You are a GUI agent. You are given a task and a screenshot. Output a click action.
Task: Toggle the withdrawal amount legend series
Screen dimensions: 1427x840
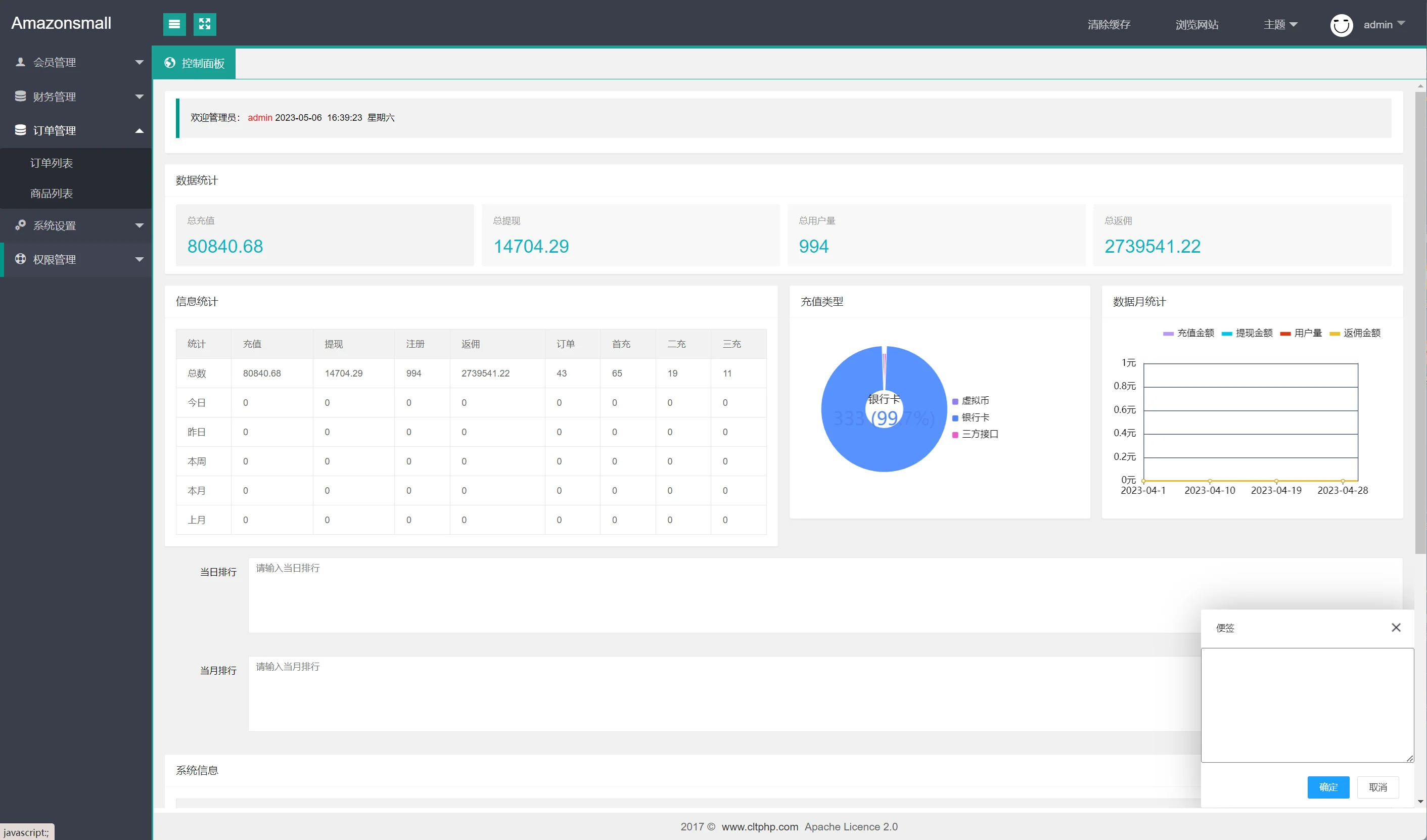(1247, 333)
